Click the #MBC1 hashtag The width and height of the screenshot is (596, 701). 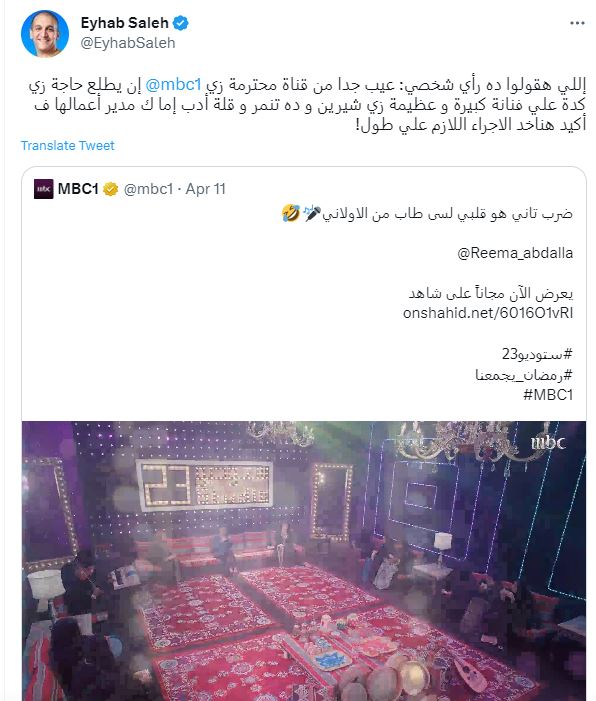(548, 395)
